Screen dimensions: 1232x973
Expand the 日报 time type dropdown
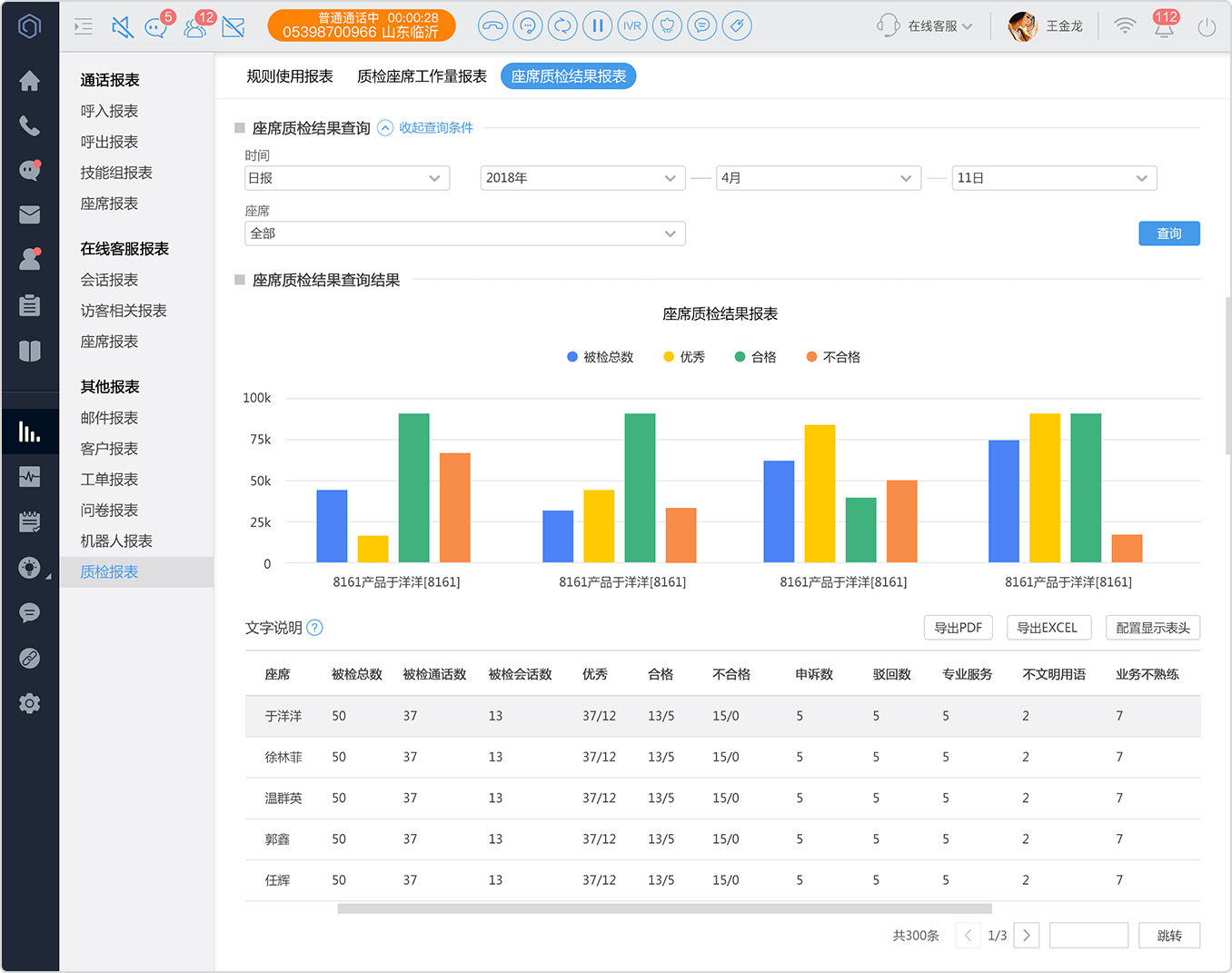coord(347,178)
